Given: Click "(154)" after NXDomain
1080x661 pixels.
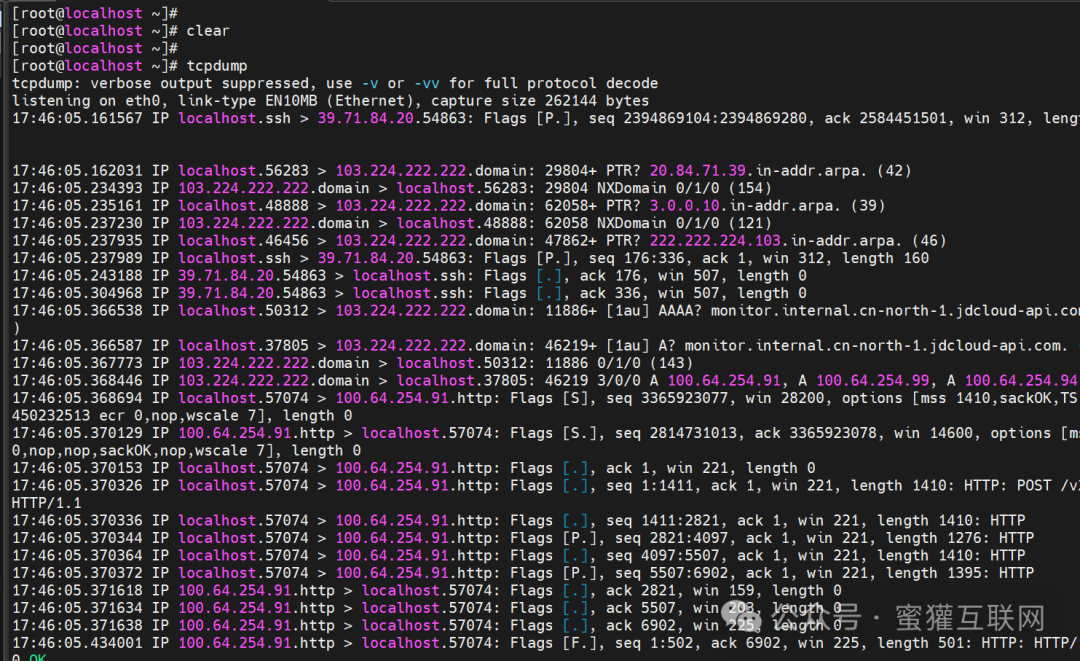Looking at the screenshot, I should tap(749, 188).
